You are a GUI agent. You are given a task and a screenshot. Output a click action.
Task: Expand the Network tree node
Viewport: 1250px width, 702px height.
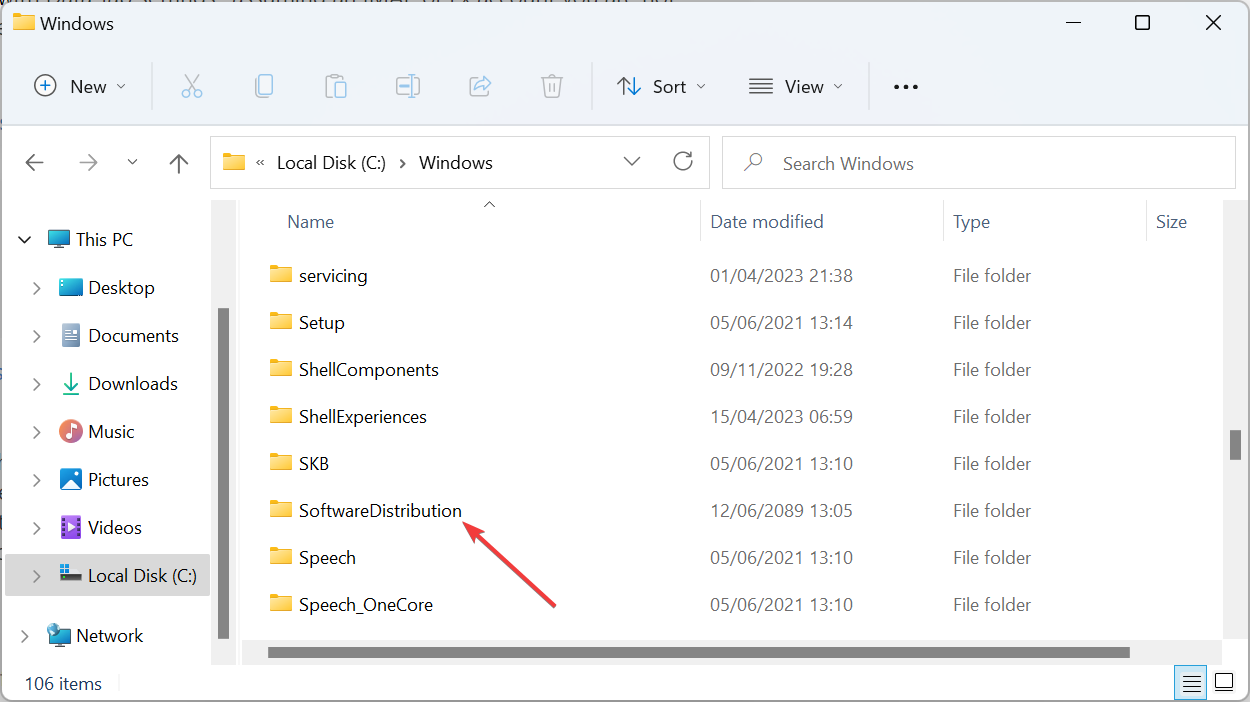pos(25,636)
